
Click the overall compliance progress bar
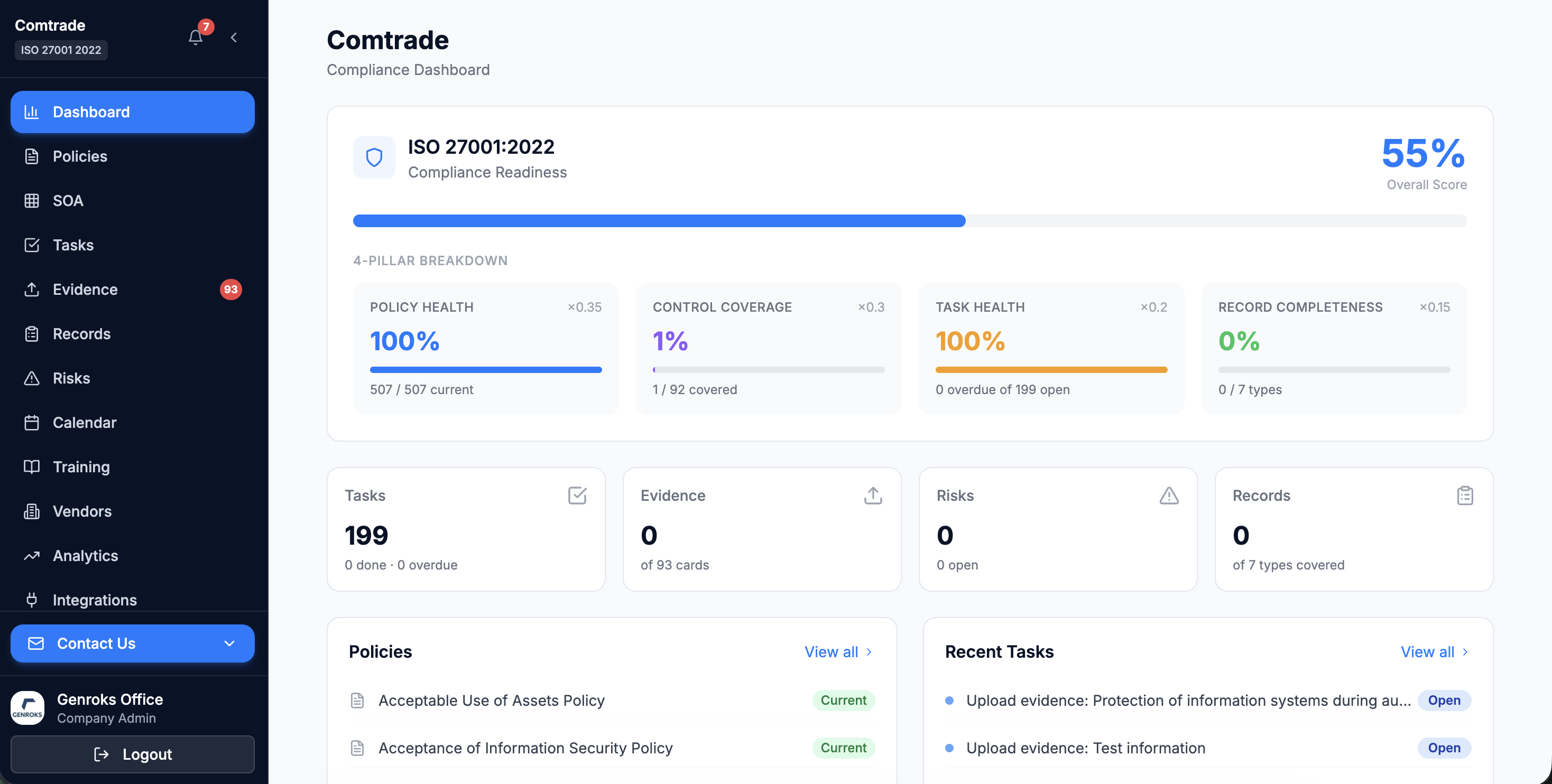point(910,220)
